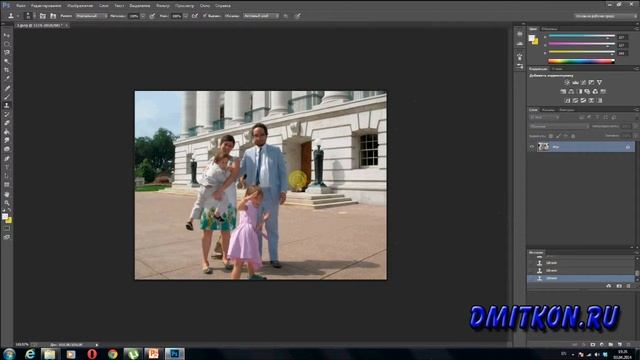Select the Quick Selection tool
The height and width of the screenshot is (360, 640).
tap(7, 61)
